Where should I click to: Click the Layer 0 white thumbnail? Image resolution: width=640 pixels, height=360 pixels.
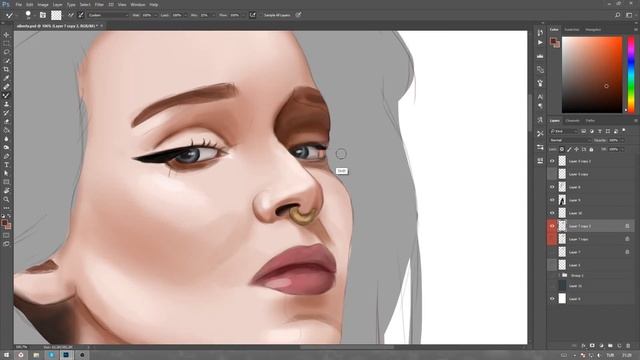click(562, 299)
